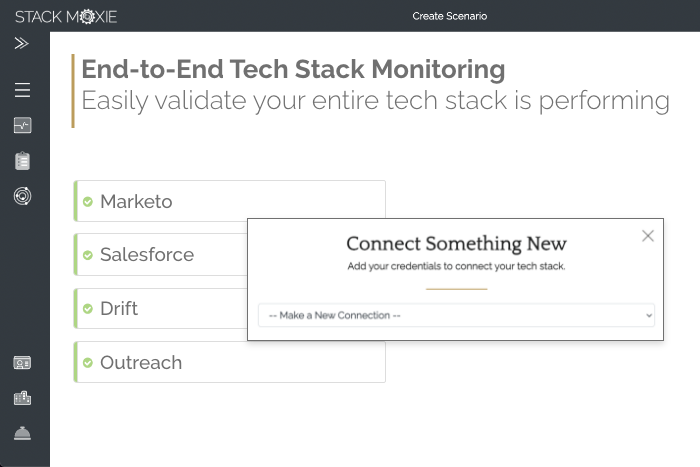This screenshot has height=467, width=700.
Task: Click the buildings icon in sidebar
Action: pyautogui.click(x=22, y=398)
